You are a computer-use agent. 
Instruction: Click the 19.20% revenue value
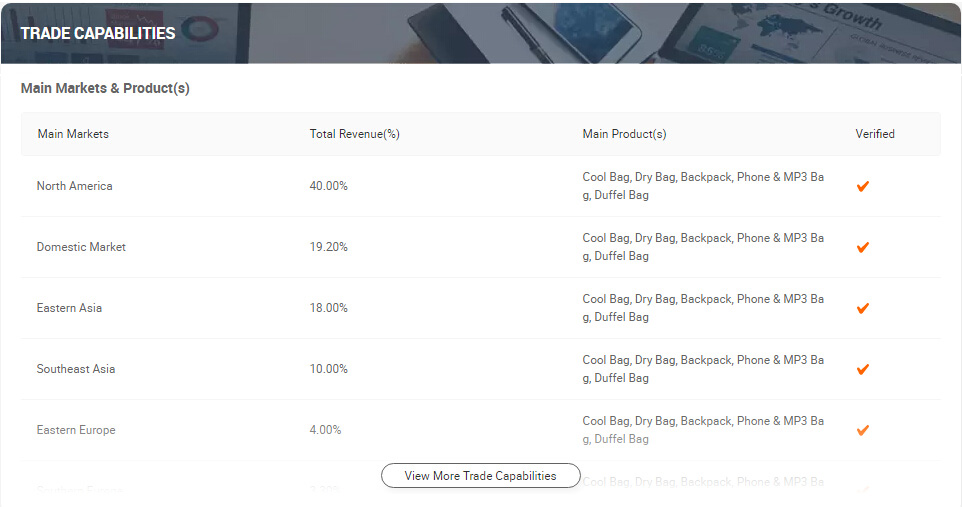pyautogui.click(x=329, y=247)
